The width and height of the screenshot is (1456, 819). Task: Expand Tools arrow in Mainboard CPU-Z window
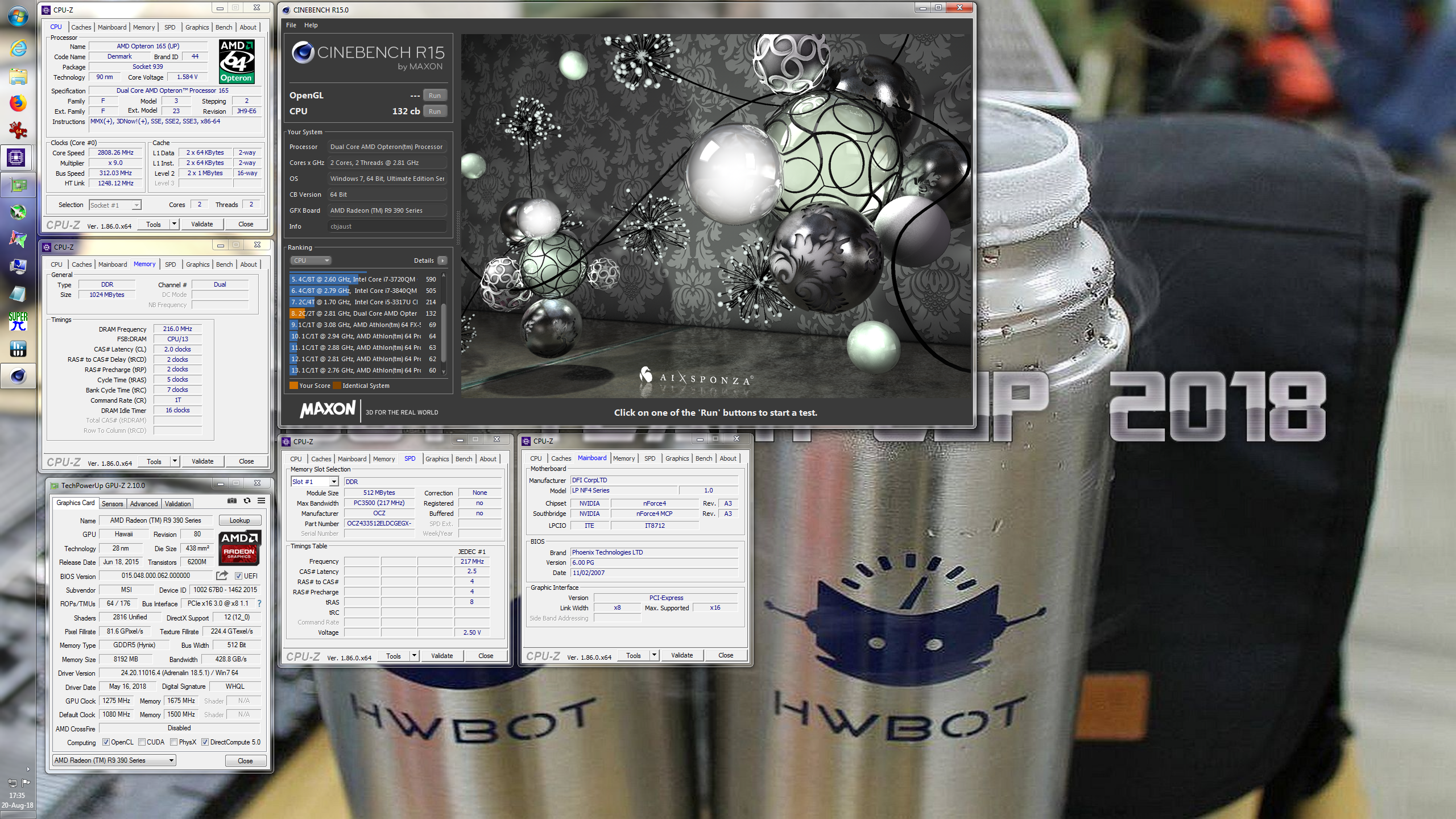pyautogui.click(x=655, y=655)
